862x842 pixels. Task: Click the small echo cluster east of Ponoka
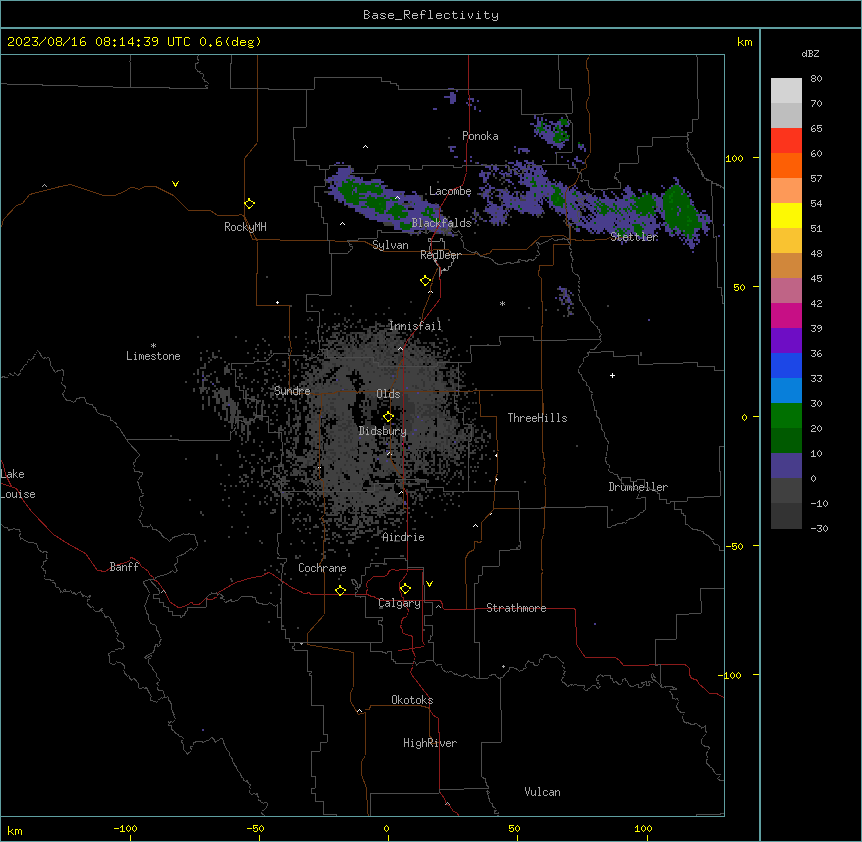(553, 132)
